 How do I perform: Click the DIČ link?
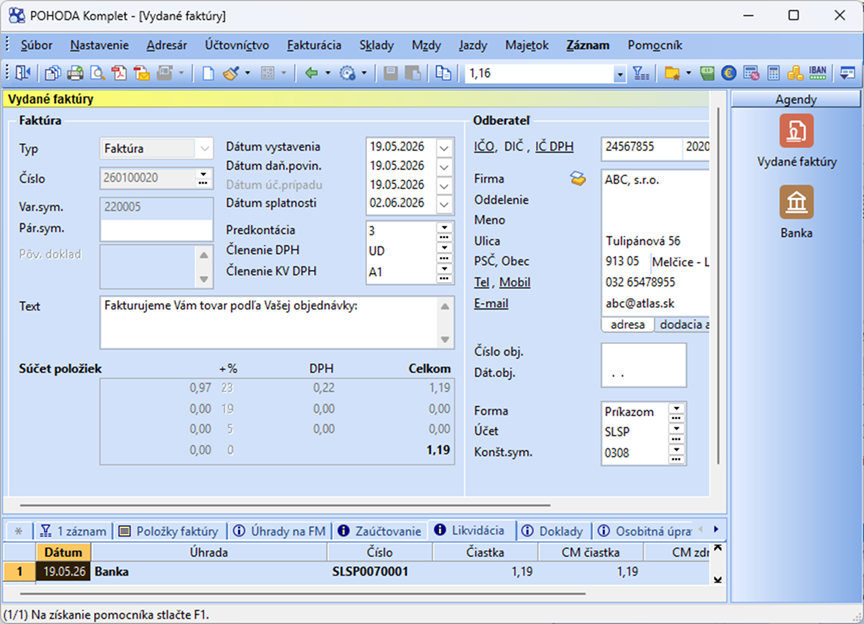pyautogui.click(x=514, y=147)
